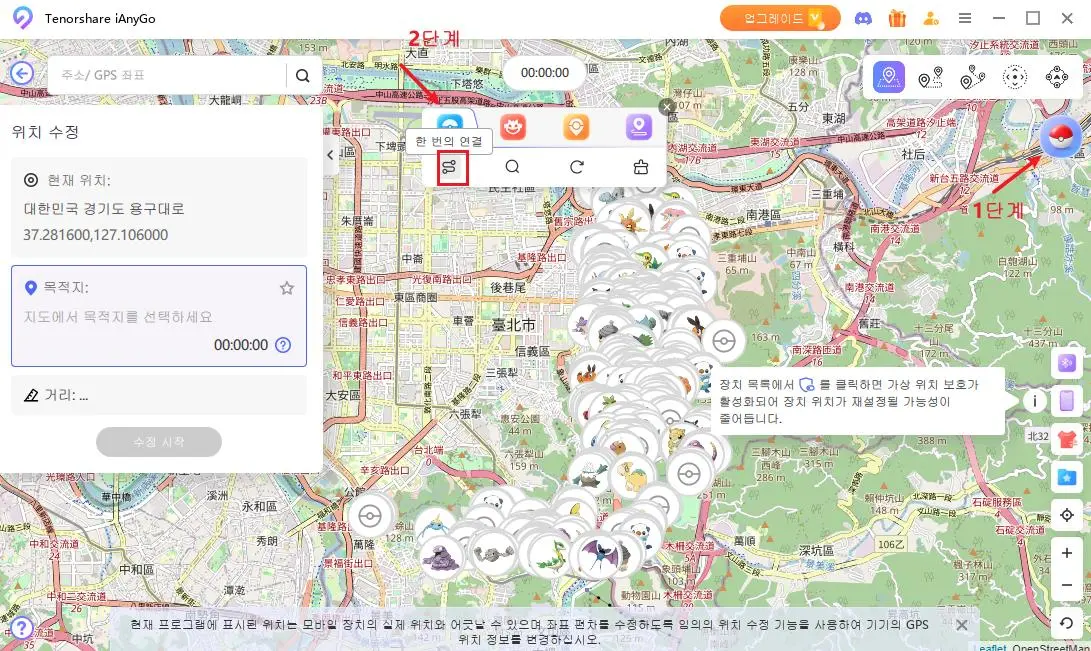Click the magnifier icon in the address bar
Screen dimensions: 1091x651
(303, 75)
